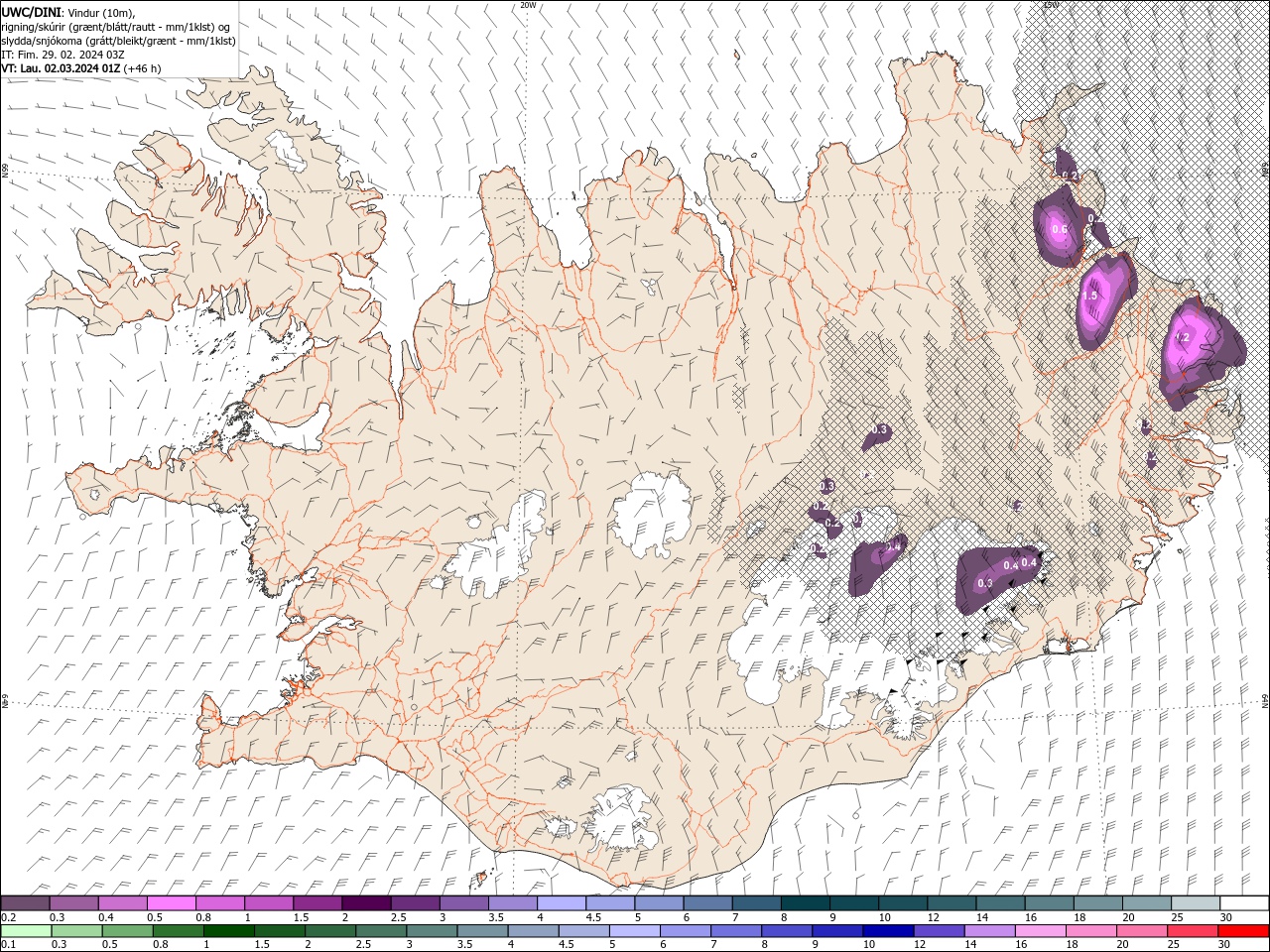Viewport: 1270px width, 952px height.
Task: Select the light lavender 4 swatch in top legend row
Action: 561,903
